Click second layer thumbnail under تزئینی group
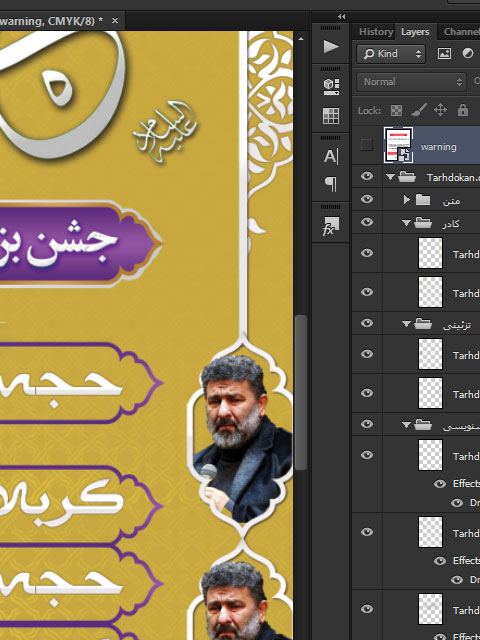 click(430, 393)
